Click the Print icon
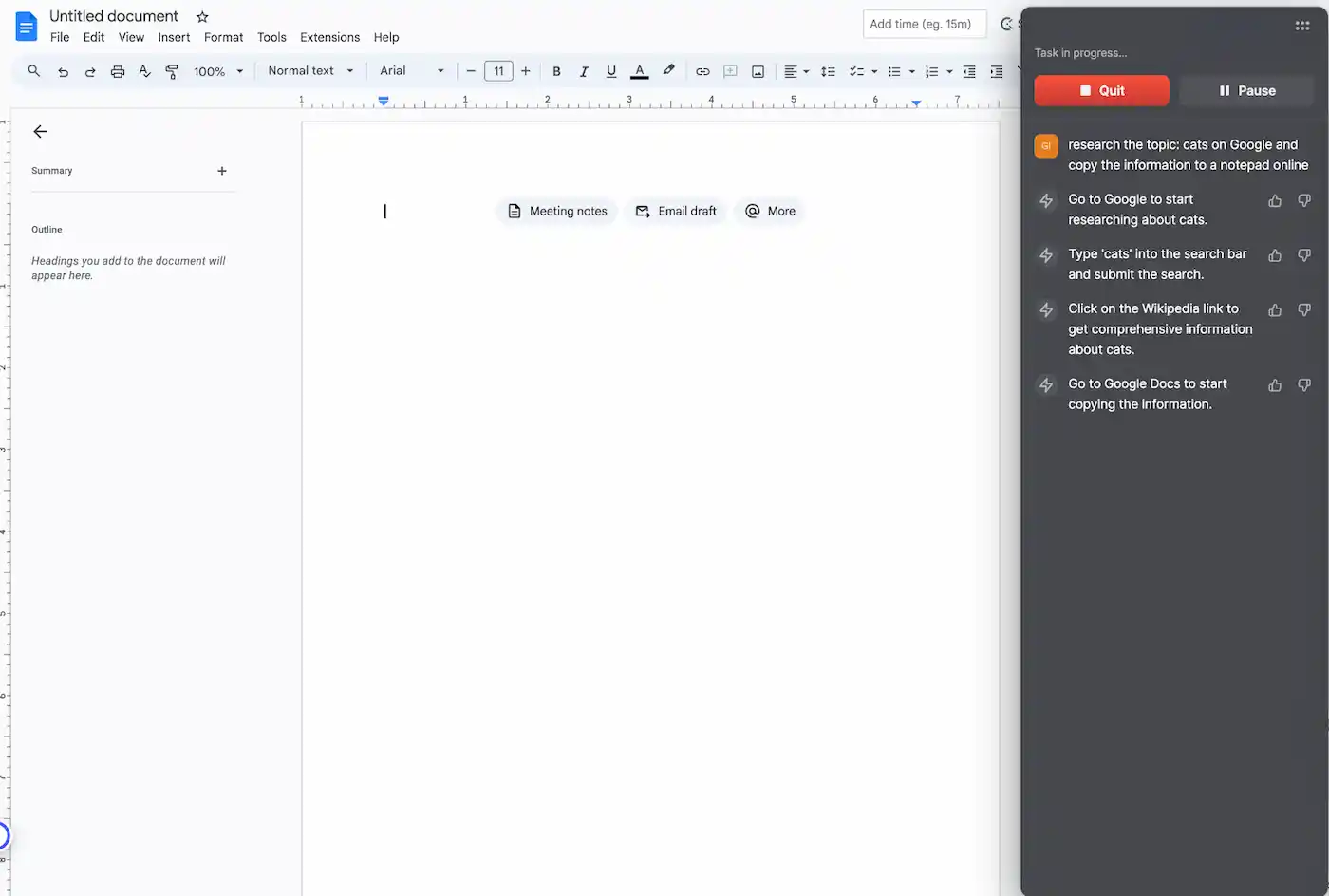Viewport: 1329px width, 896px height. [117, 71]
